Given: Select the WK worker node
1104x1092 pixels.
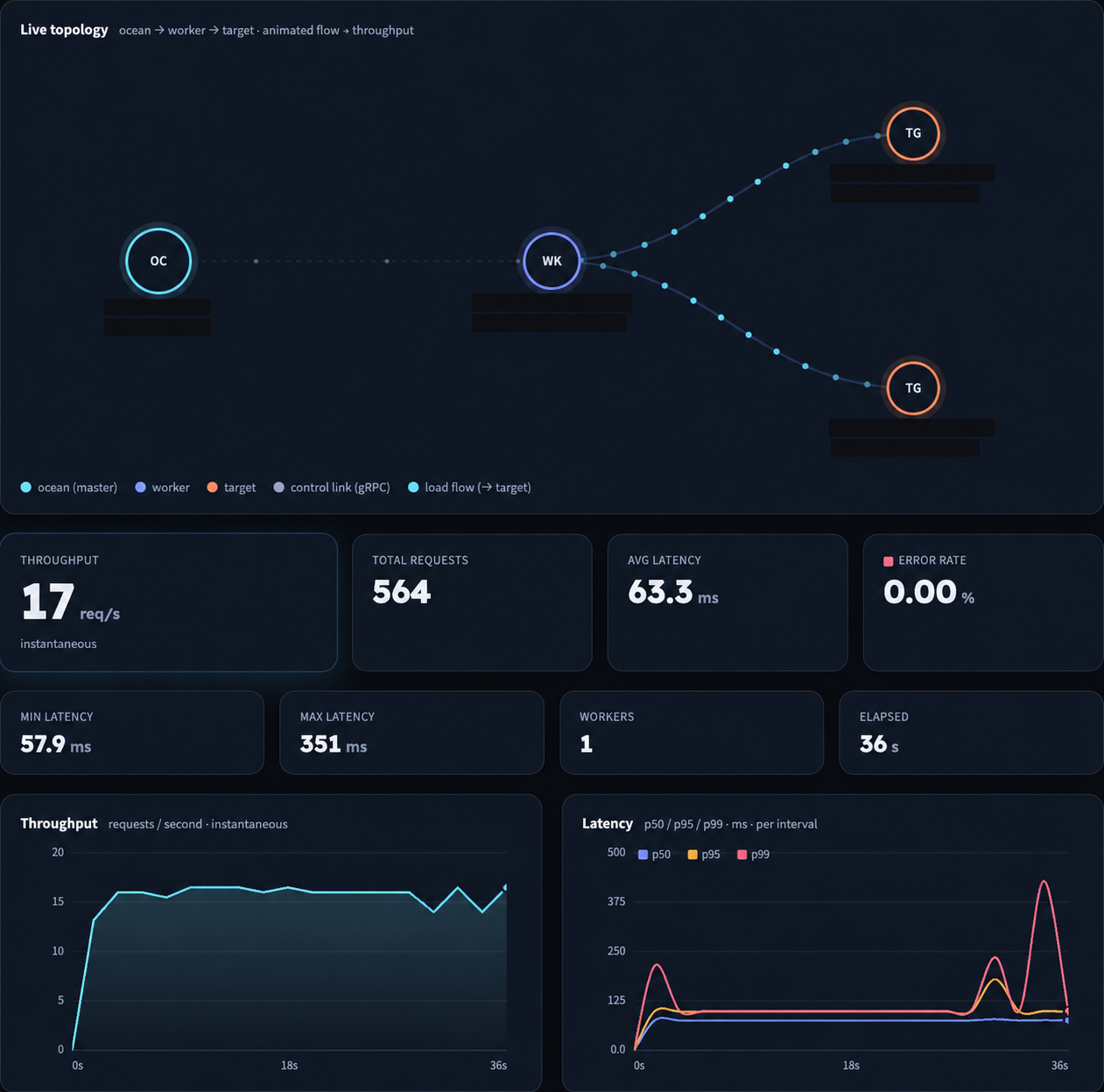Looking at the screenshot, I should (x=552, y=261).
